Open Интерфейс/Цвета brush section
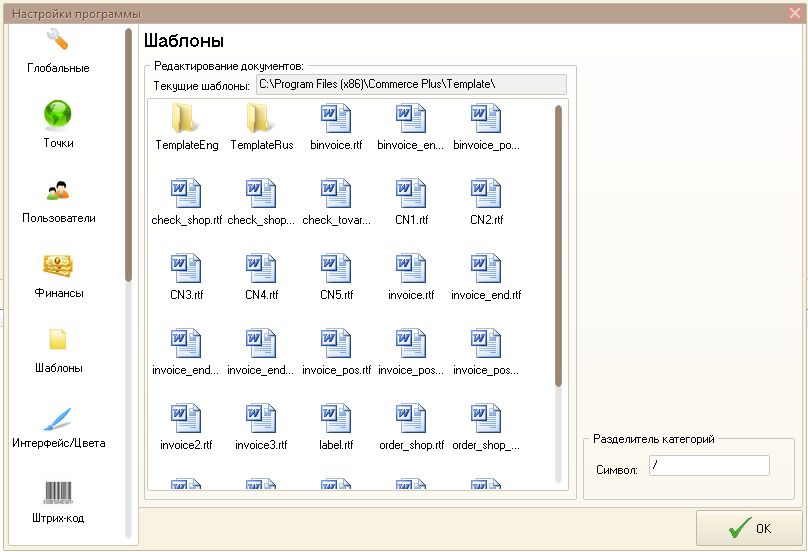The image size is (808, 552). [x=58, y=427]
